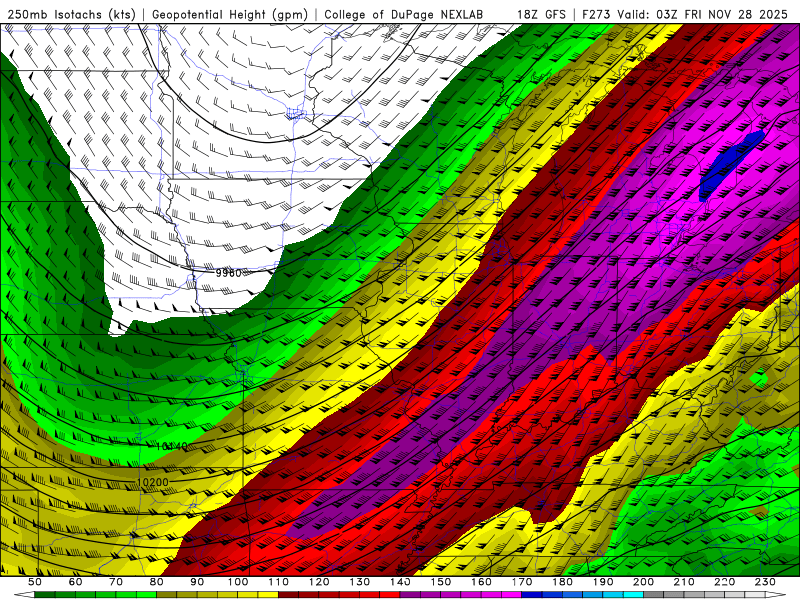Click the 10200 height contour label

pyautogui.click(x=153, y=482)
